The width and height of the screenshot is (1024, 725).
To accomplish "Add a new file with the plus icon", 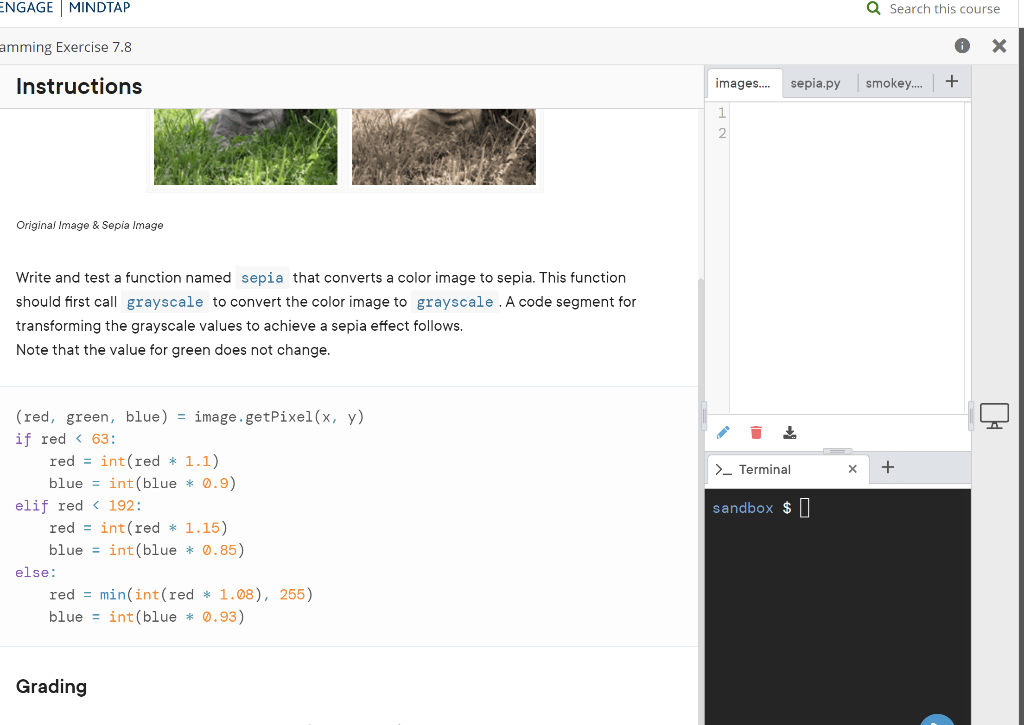I will tap(951, 81).
